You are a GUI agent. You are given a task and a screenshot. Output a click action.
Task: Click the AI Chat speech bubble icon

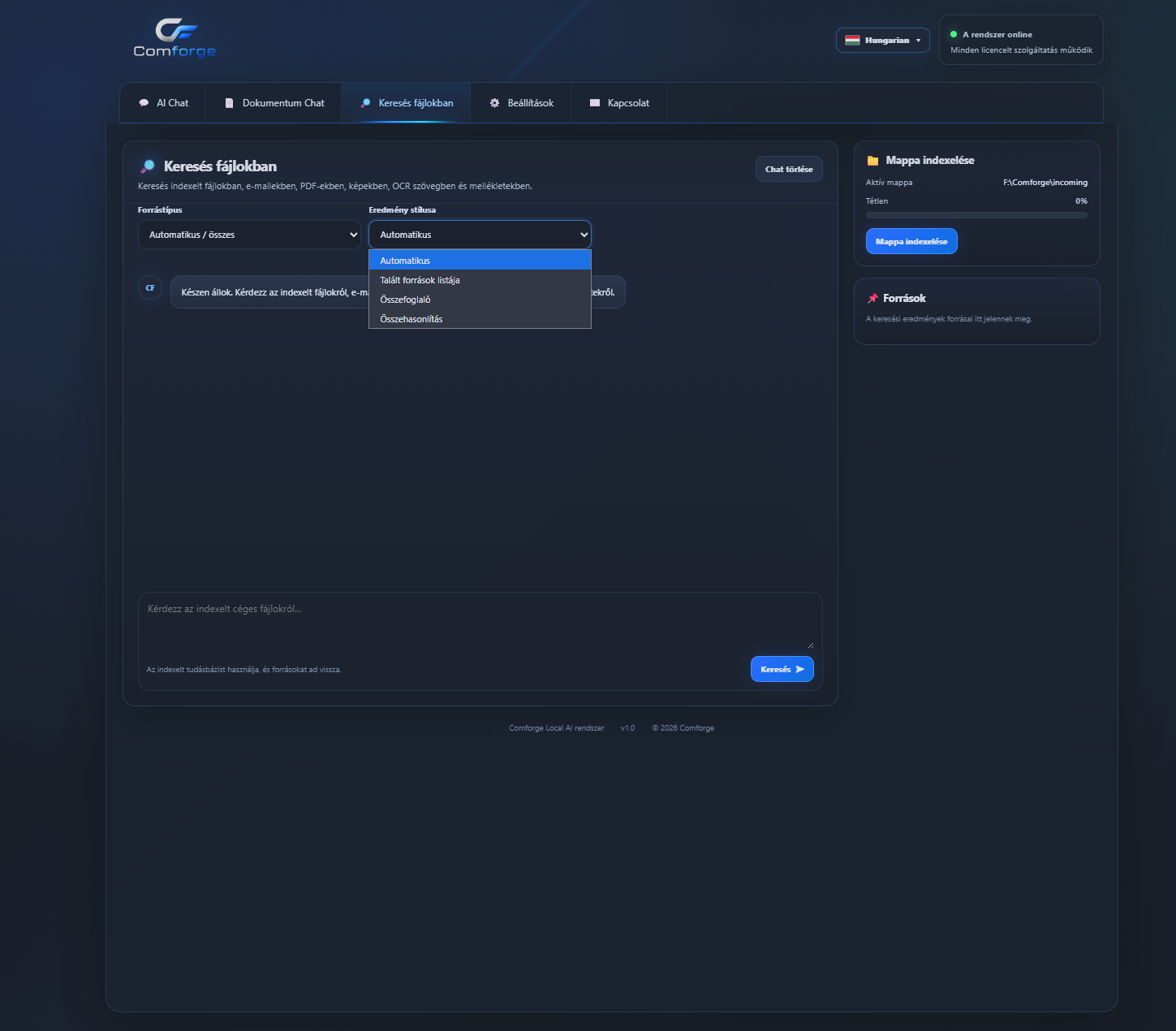144,103
